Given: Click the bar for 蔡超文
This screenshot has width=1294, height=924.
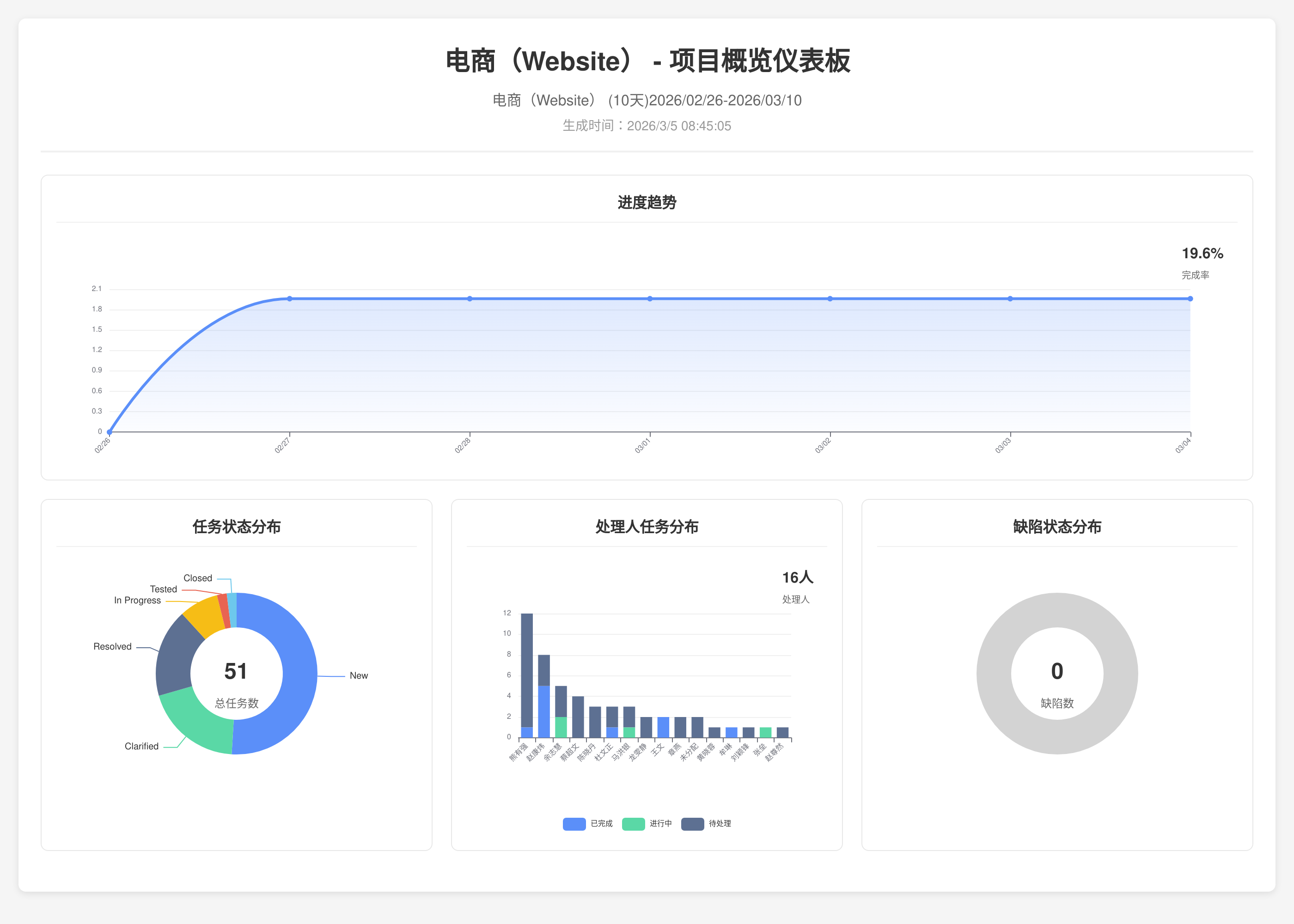Looking at the screenshot, I should click(x=578, y=717).
